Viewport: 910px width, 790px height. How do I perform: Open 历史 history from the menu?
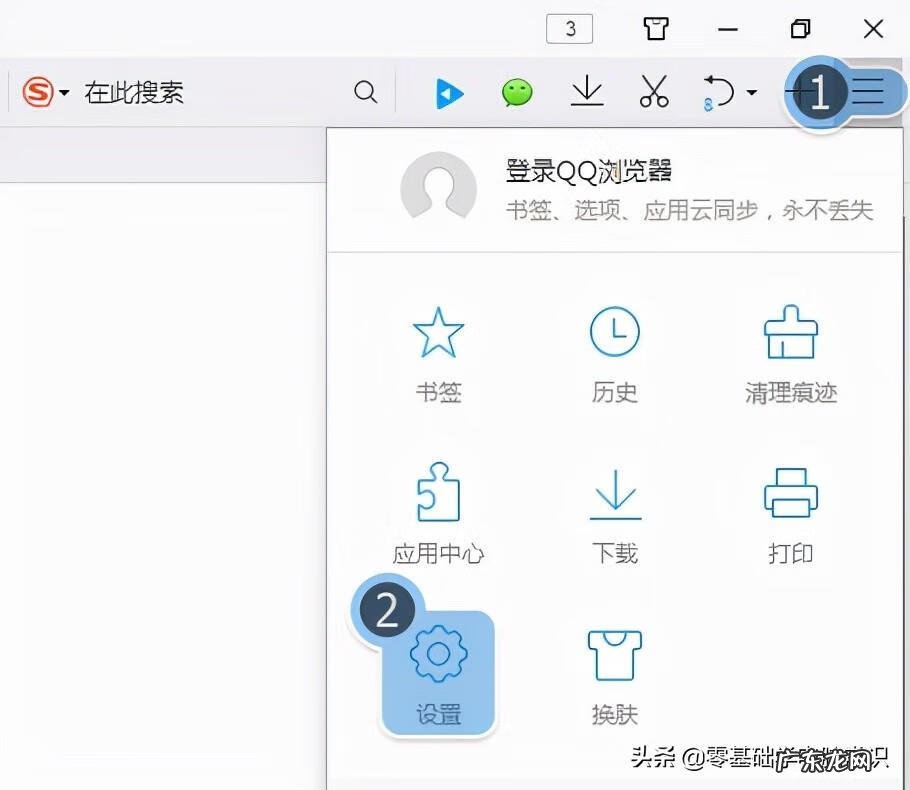pyautogui.click(x=614, y=355)
